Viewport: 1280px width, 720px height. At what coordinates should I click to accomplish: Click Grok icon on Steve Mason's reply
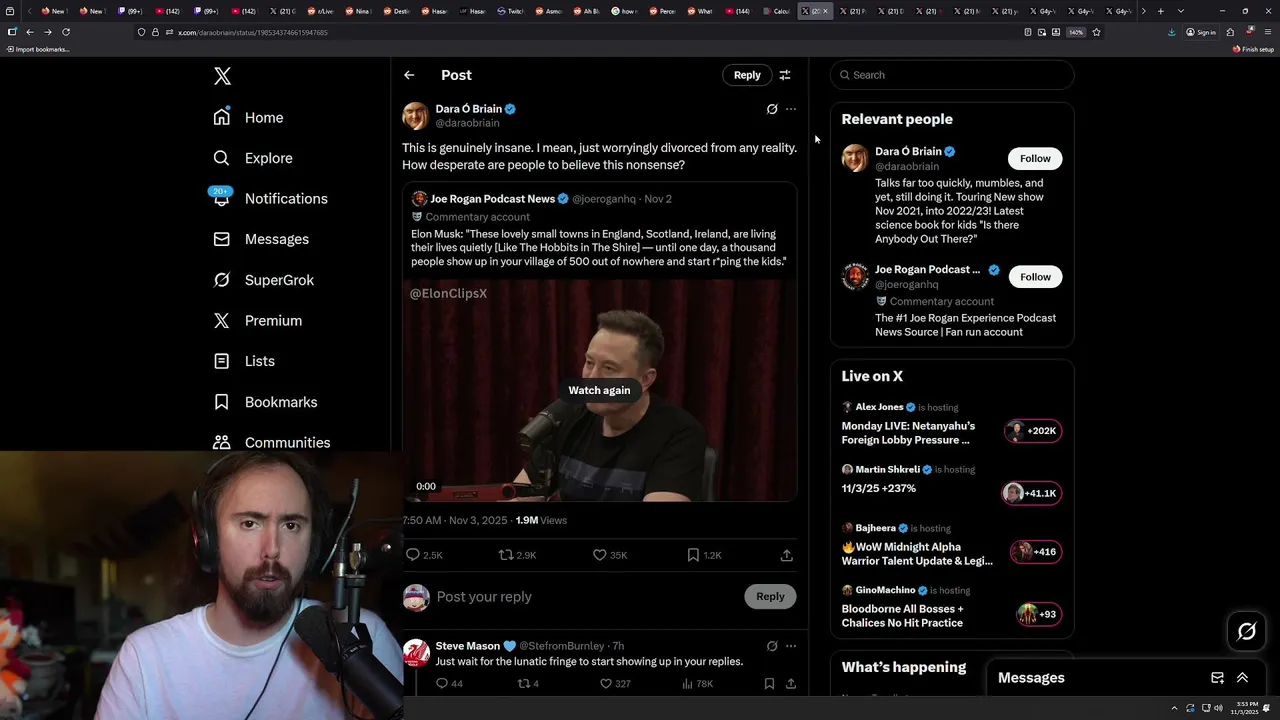point(772,646)
